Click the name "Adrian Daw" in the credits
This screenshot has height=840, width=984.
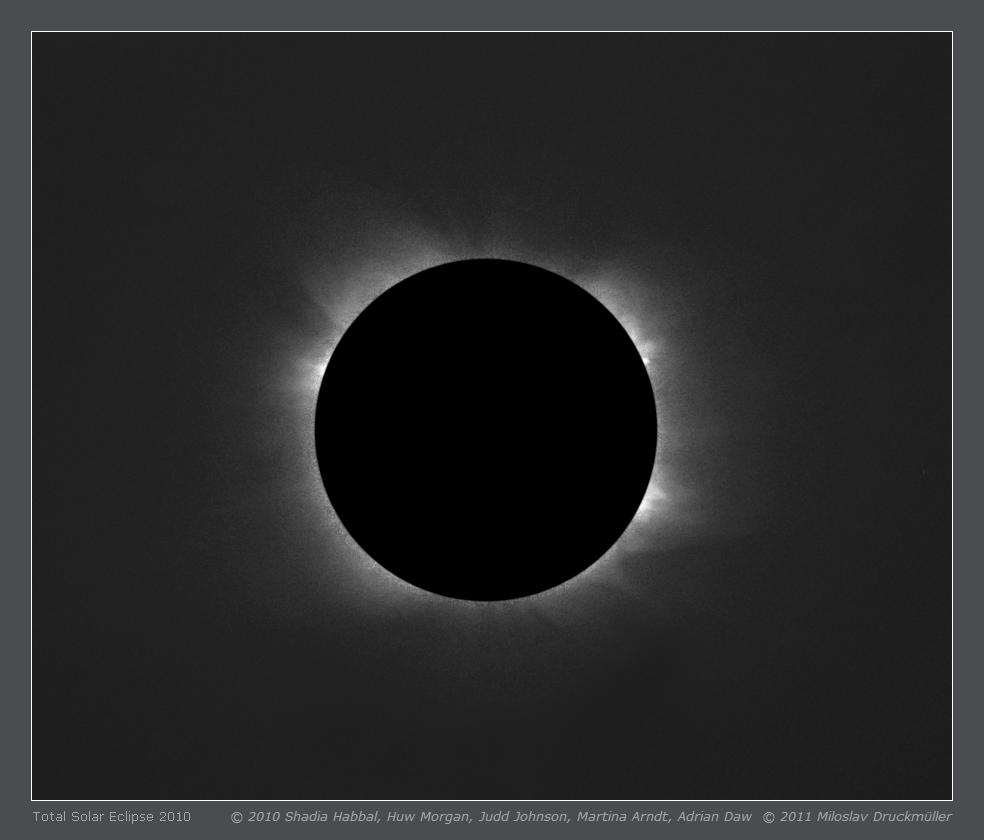click(x=714, y=817)
